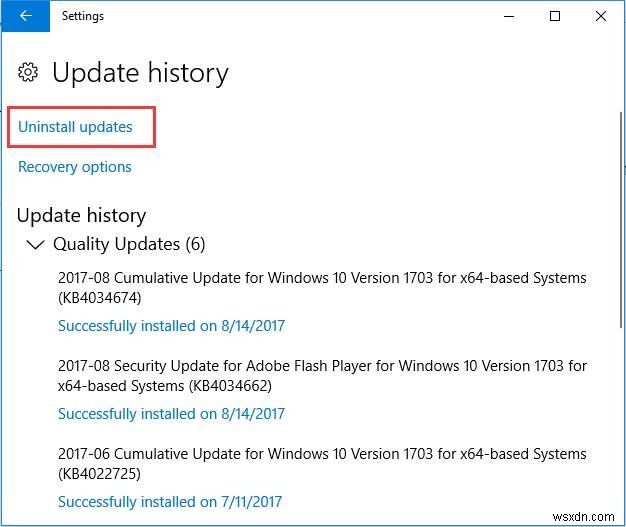Click the gear icon beside Update history
Image resolution: width=626 pixels, height=527 pixels.
coord(30,73)
